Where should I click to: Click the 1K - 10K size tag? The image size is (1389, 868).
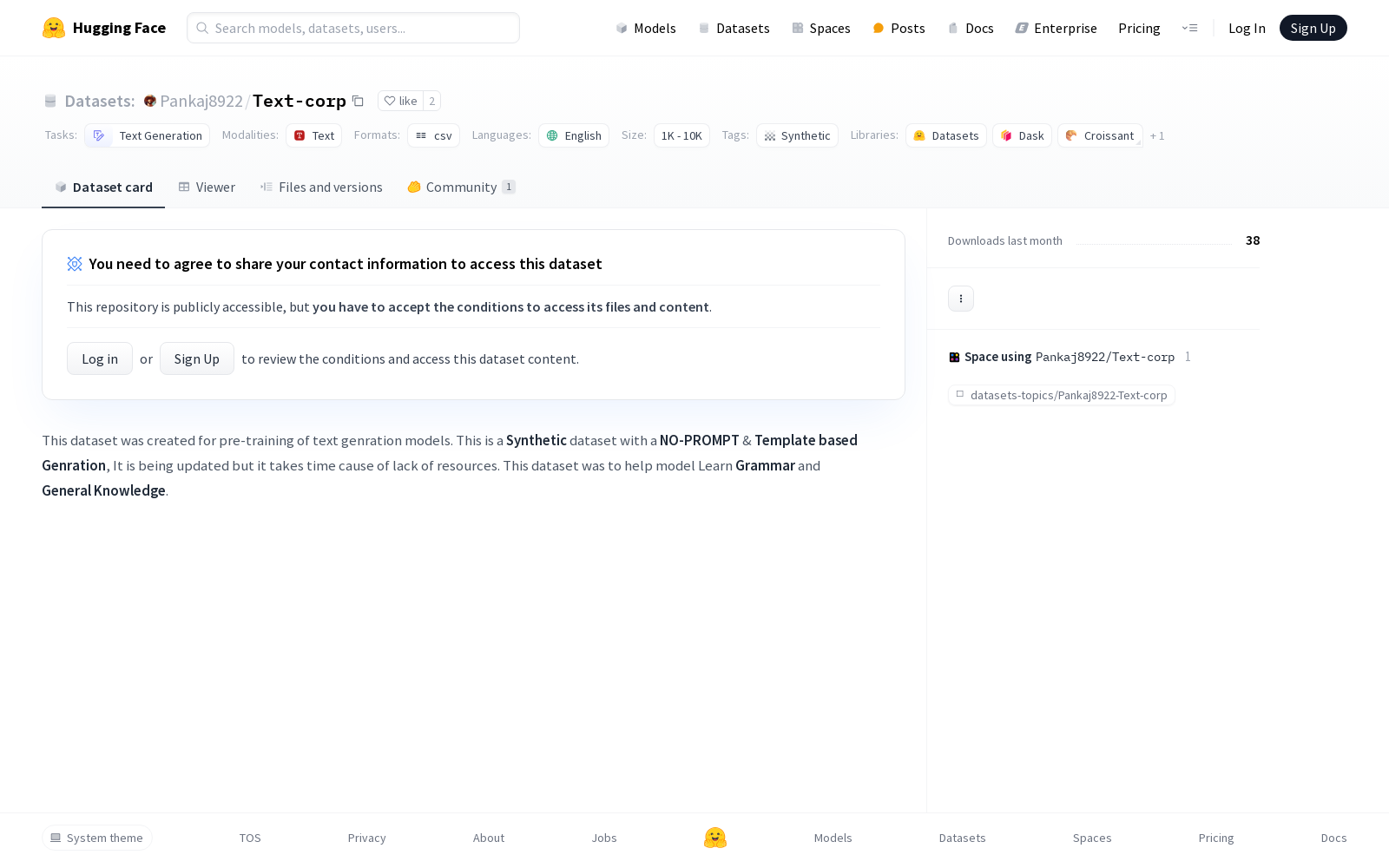[681, 135]
